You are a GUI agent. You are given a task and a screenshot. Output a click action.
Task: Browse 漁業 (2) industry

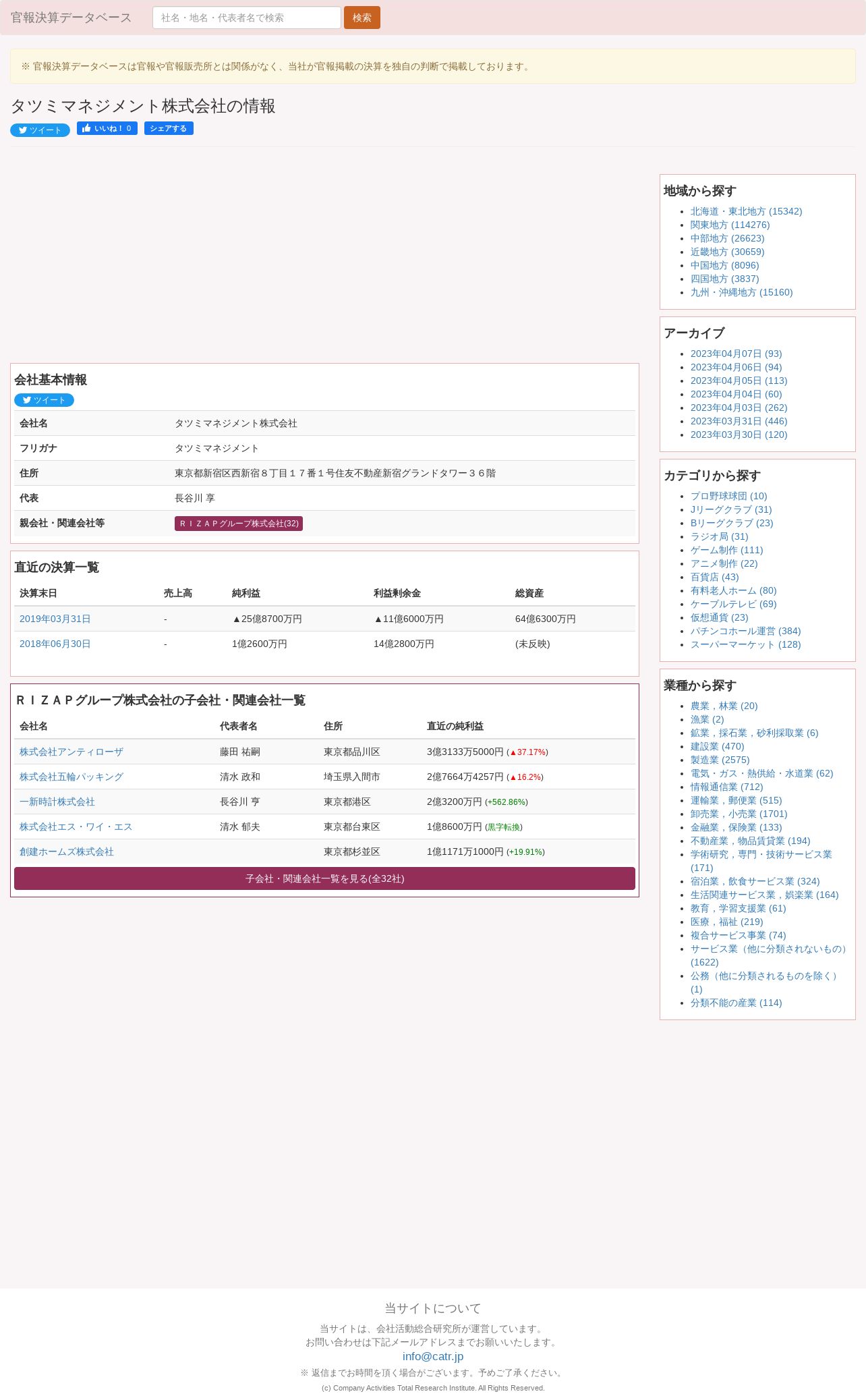tap(708, 719)
